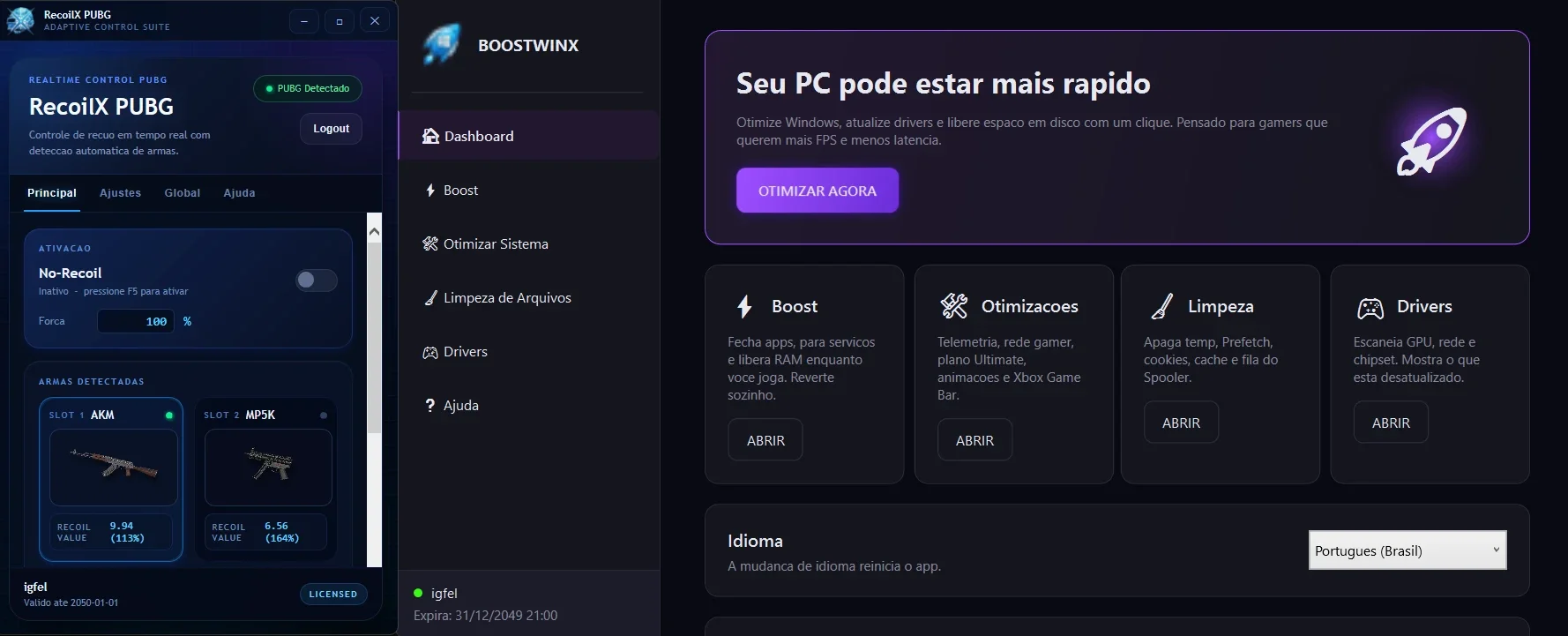This screenshot has height=636, width=1568.
Task: Click the Forca percentage input field
Action: click(135, 321)
